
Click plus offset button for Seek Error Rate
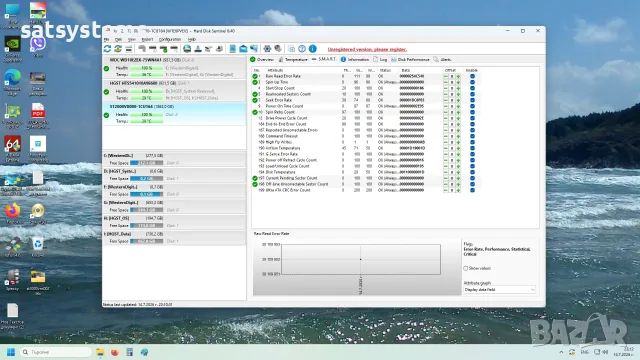point(458,100)
